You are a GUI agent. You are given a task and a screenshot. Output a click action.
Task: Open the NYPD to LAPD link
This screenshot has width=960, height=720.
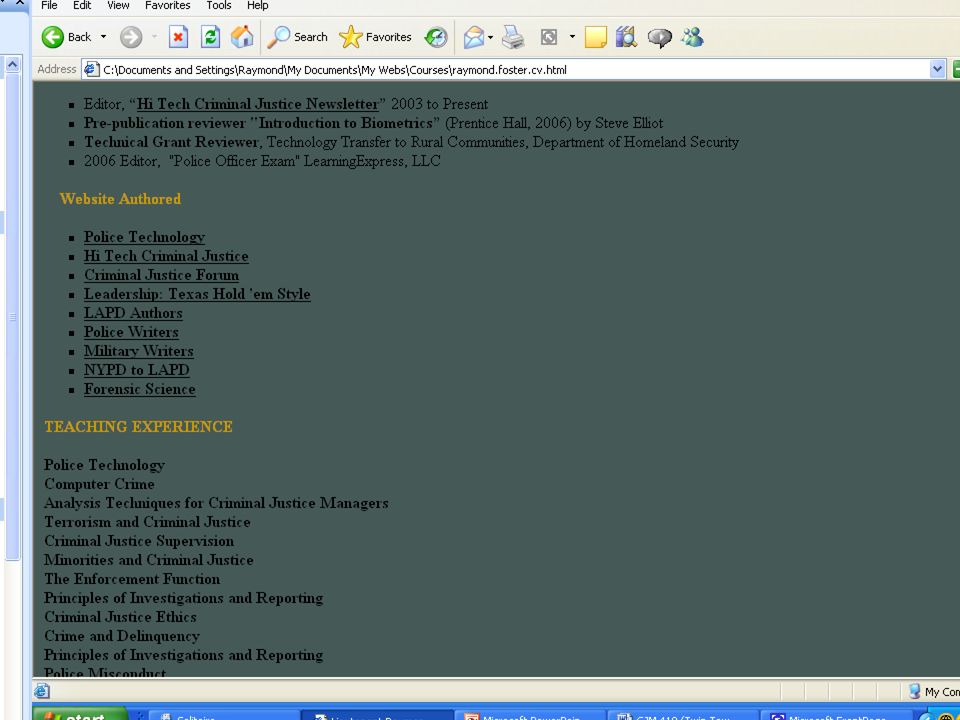[x=137, y=370]
